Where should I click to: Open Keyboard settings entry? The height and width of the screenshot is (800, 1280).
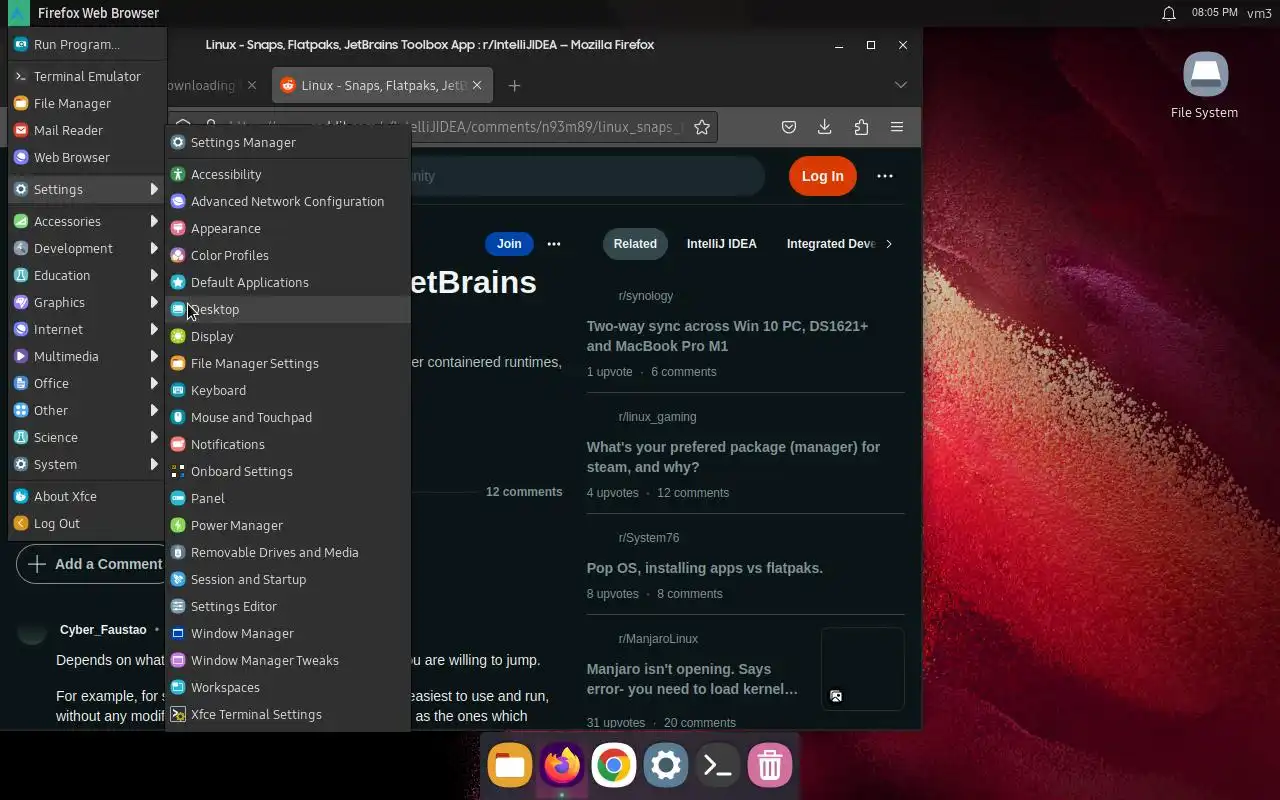(x=288, y=390)
